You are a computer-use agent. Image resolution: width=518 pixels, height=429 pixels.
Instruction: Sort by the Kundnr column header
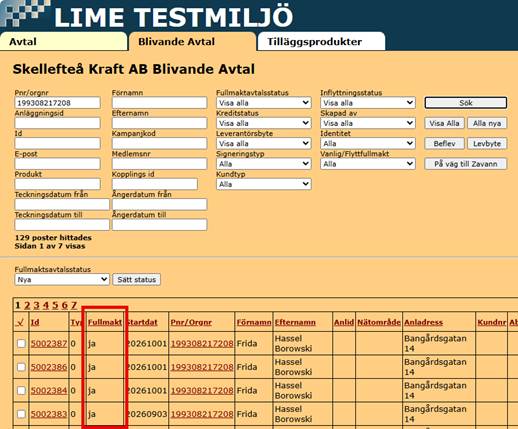pos(492,322)
